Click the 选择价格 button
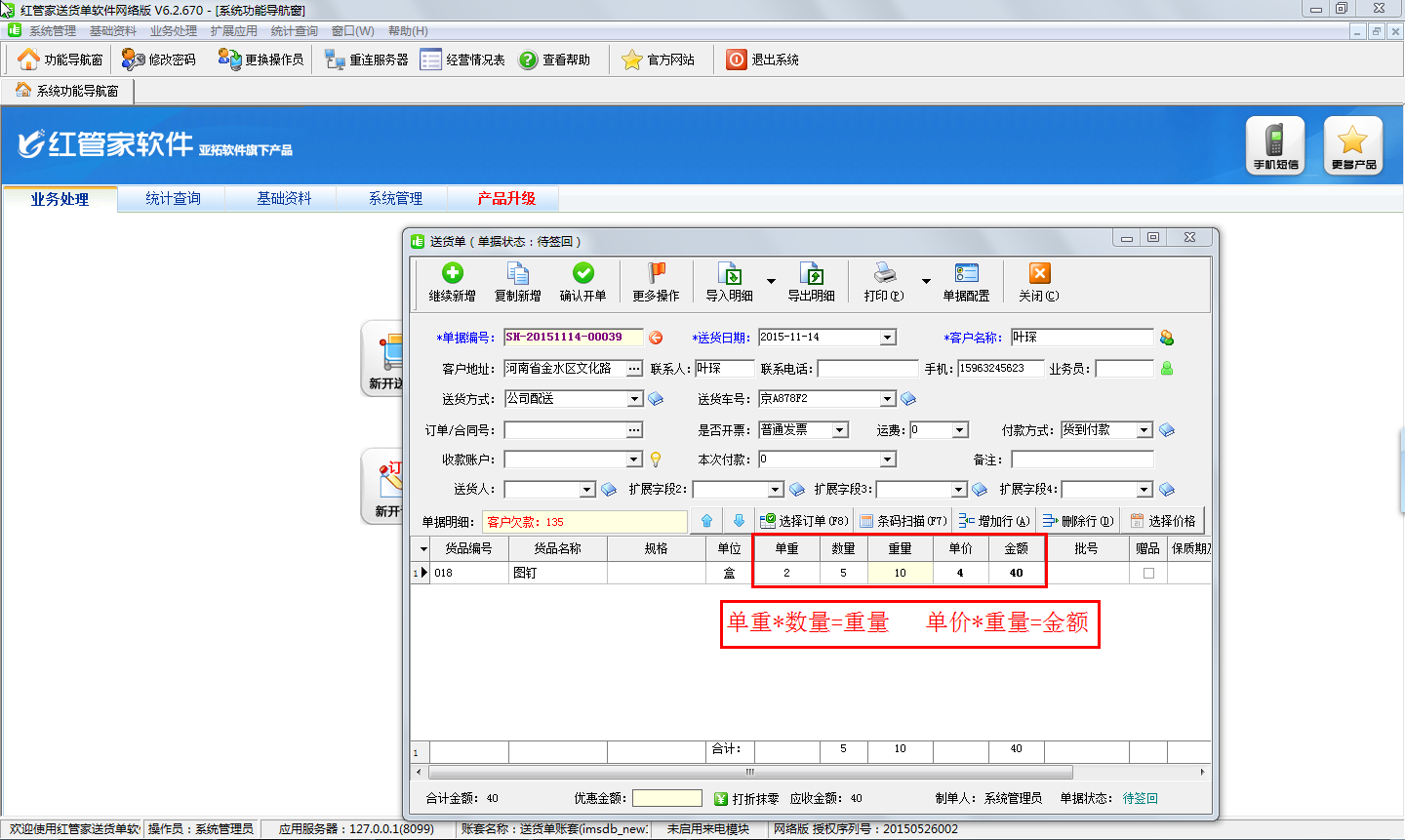 click(x=1162, y=521)
